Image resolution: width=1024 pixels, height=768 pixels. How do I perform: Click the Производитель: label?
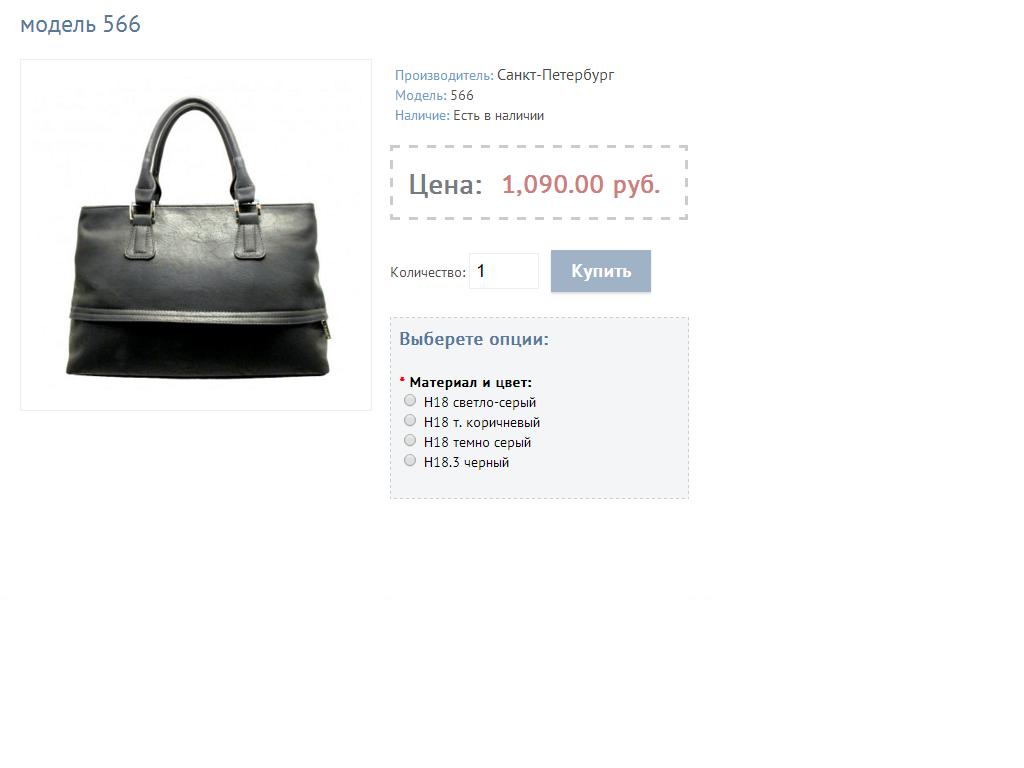tap(444, 76)
